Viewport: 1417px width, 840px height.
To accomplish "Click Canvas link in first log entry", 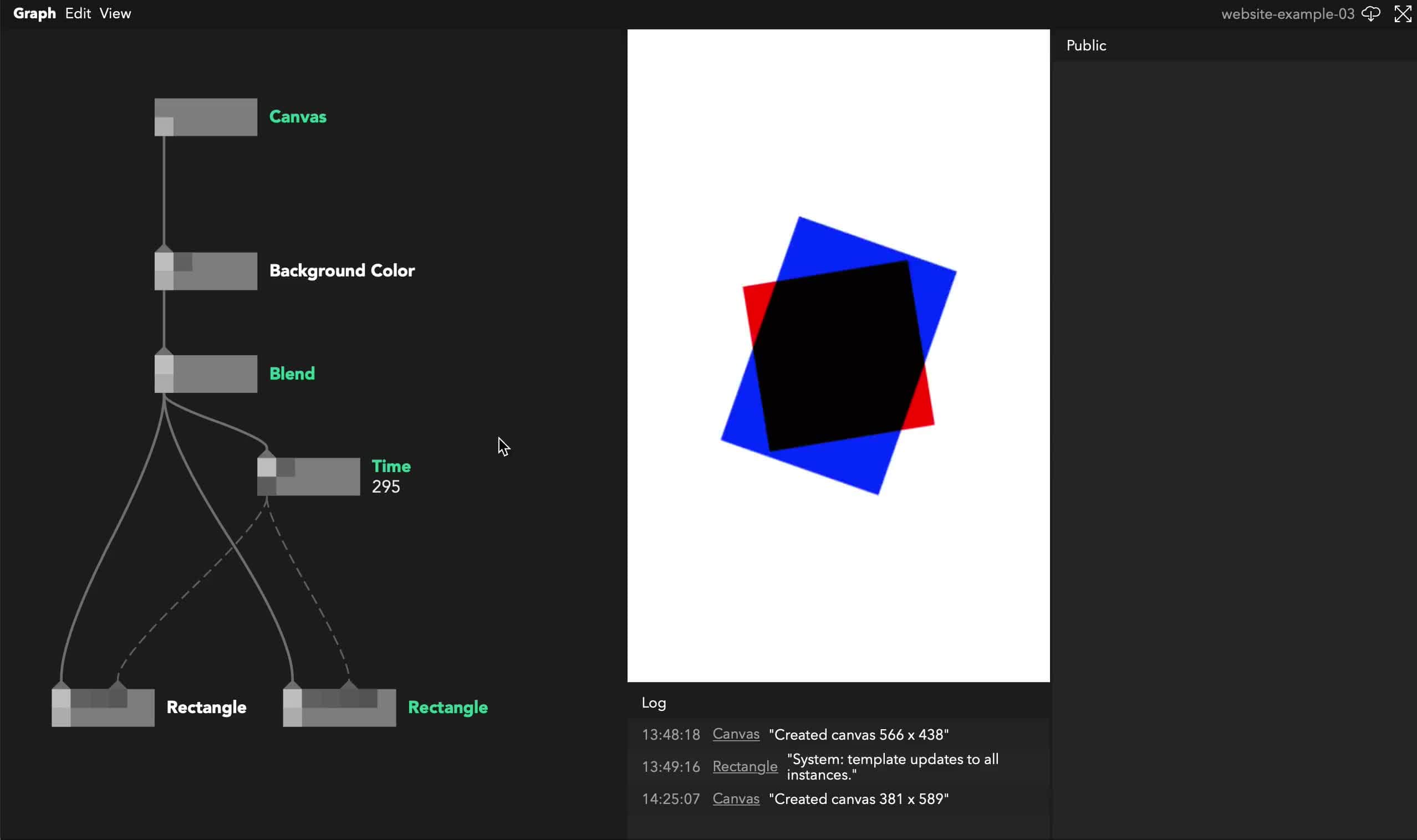I will point(736,734).
